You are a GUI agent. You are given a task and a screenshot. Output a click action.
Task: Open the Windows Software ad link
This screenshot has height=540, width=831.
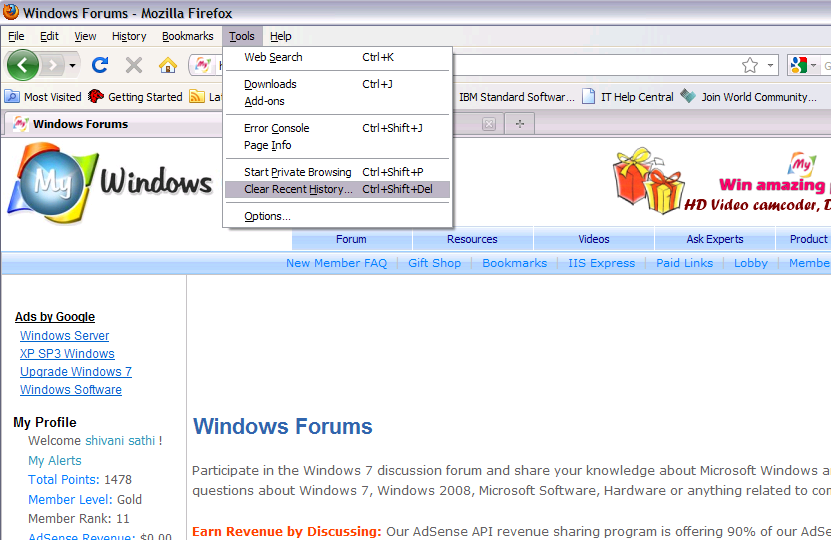[x=71, y=390]
